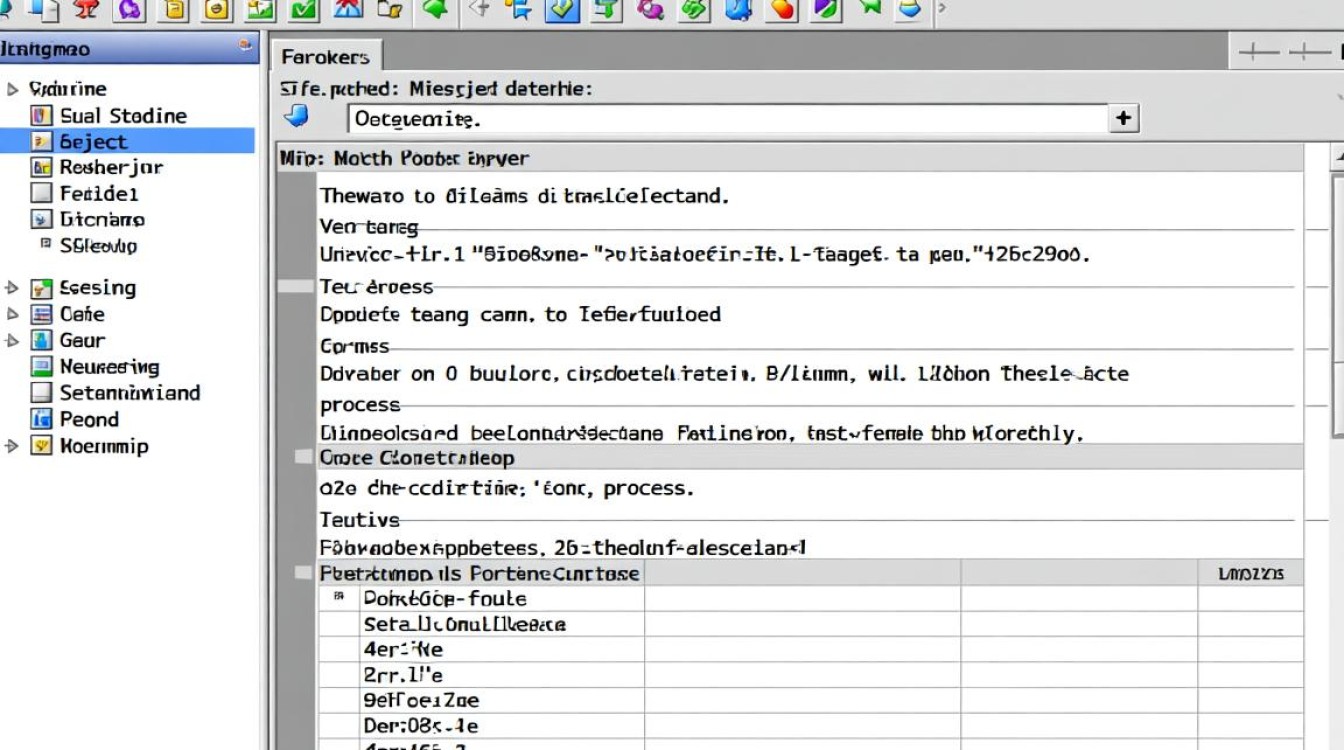Screen dimensions: 1344x750
Task: Click the vertical scrollbar on the right
Action: (x=1337, y=300)
